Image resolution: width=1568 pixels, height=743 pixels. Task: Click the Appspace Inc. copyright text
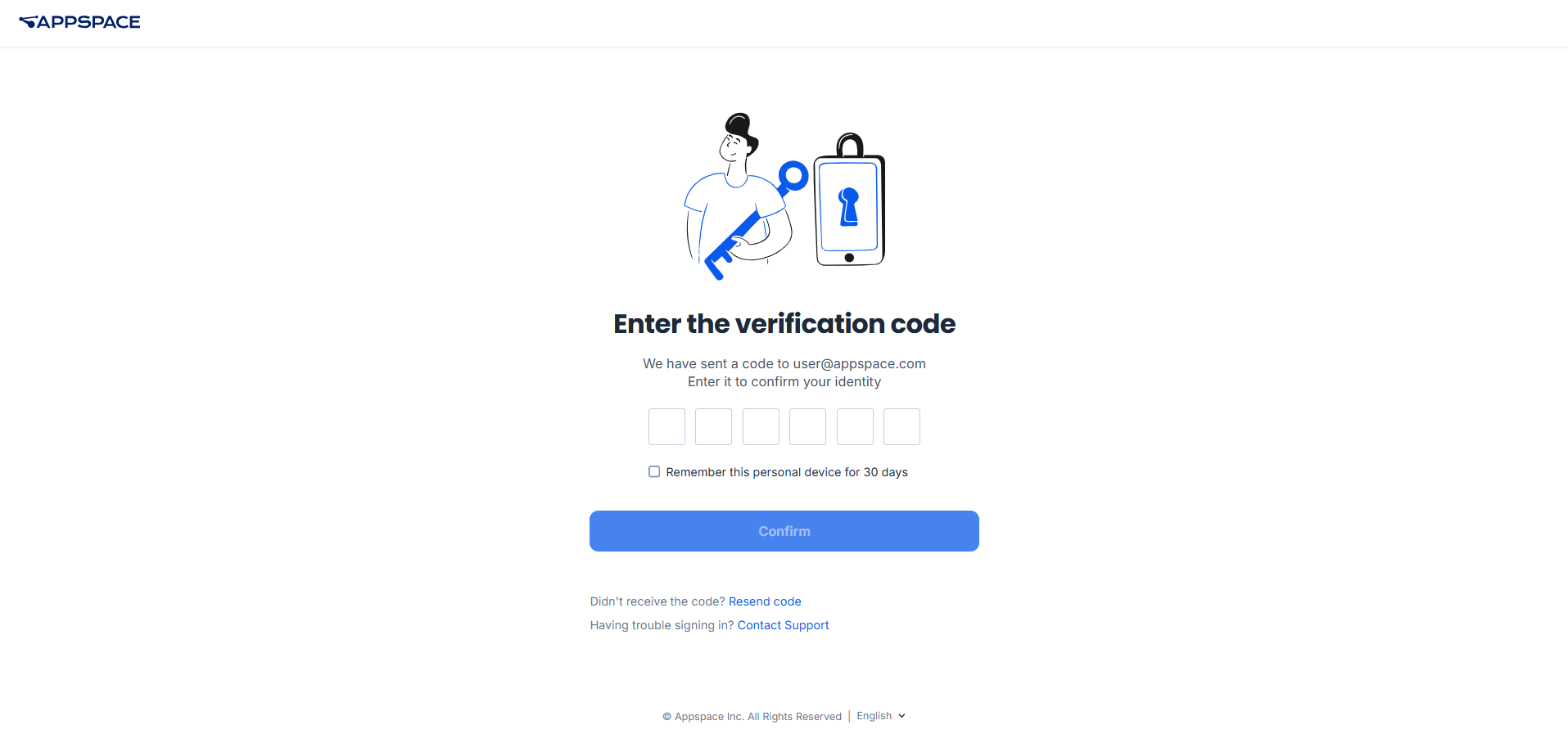(752, 717)
